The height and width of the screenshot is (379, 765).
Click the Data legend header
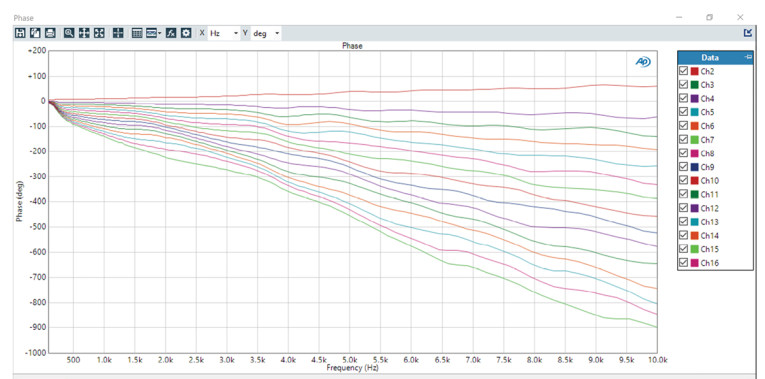click(x=715, y=57)
